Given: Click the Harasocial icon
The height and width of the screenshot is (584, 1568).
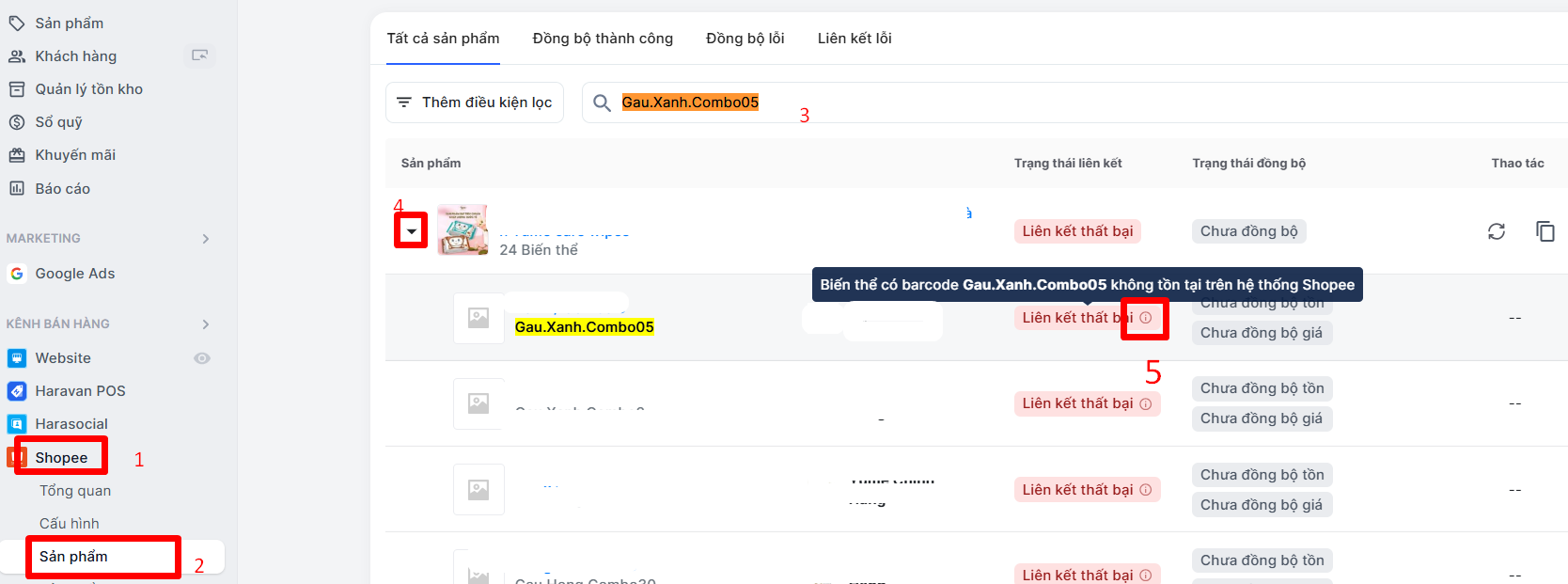Looking at the screenshot, I should (17, 424).
